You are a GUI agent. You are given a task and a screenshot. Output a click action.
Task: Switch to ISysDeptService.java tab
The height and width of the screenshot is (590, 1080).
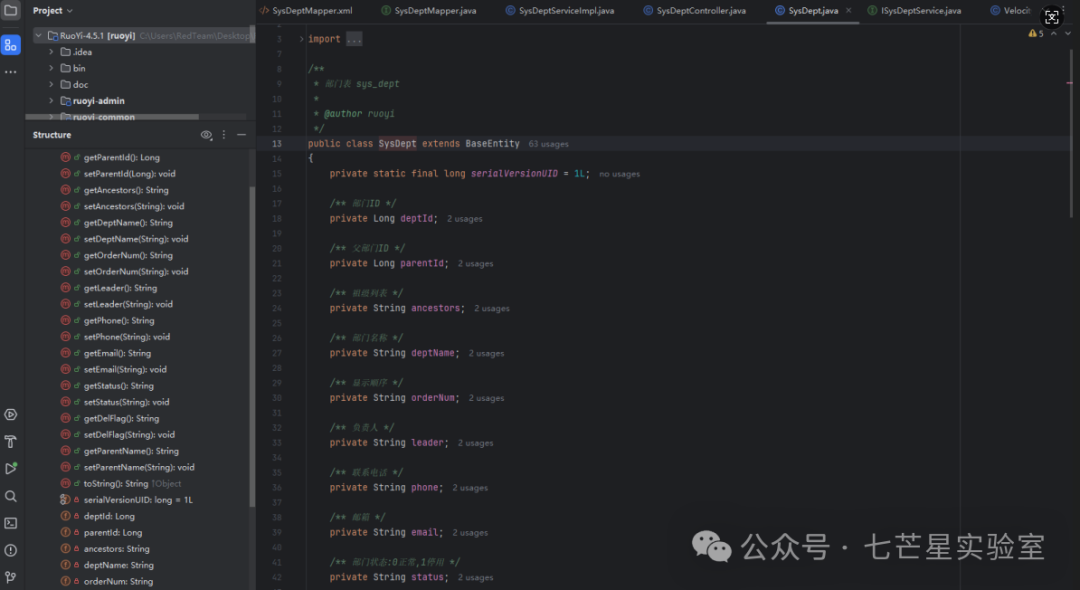[x=915, y=10]
